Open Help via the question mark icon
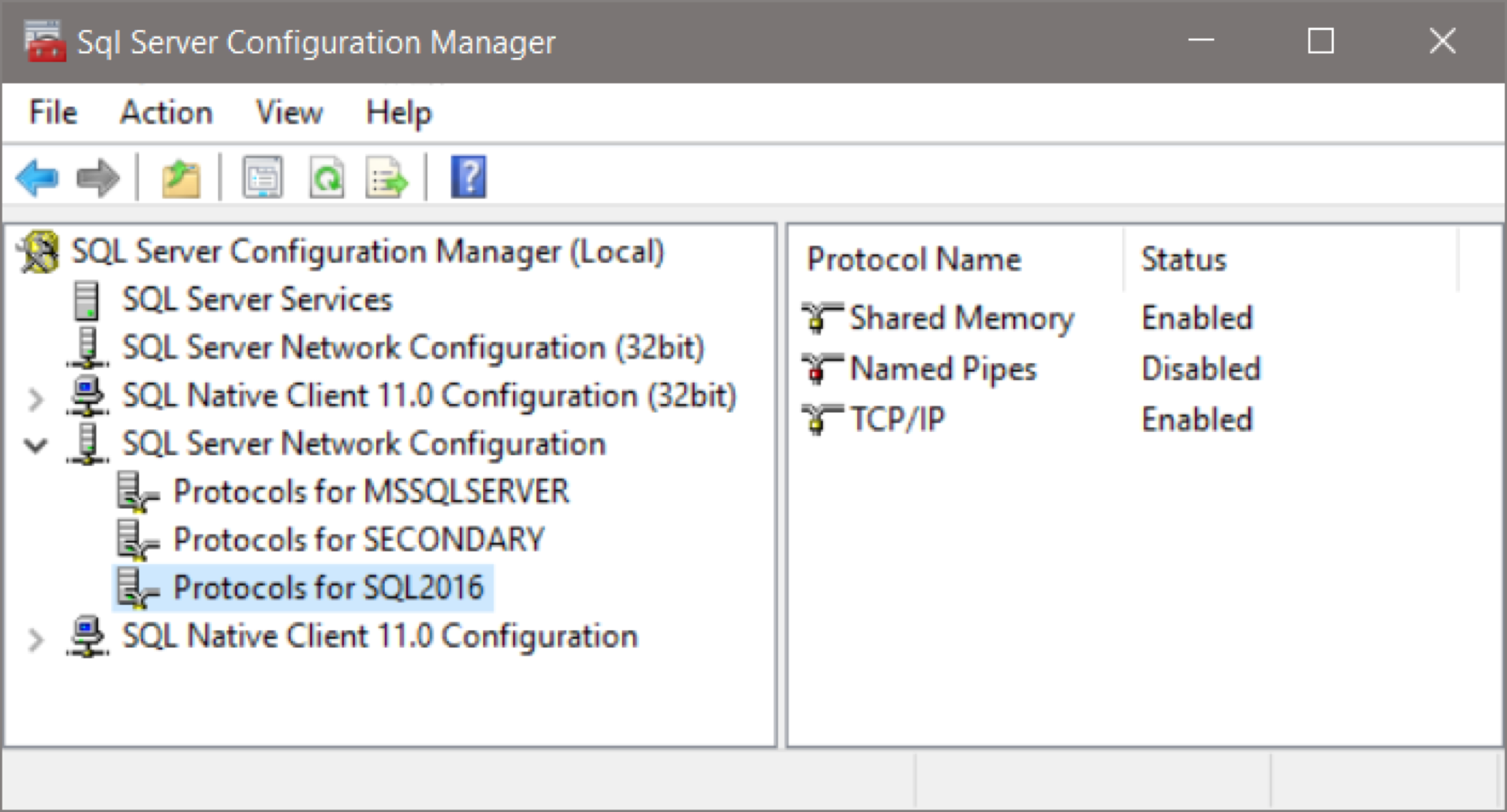This screenshot has height=812, width=1507. click(x=468, y=178)
